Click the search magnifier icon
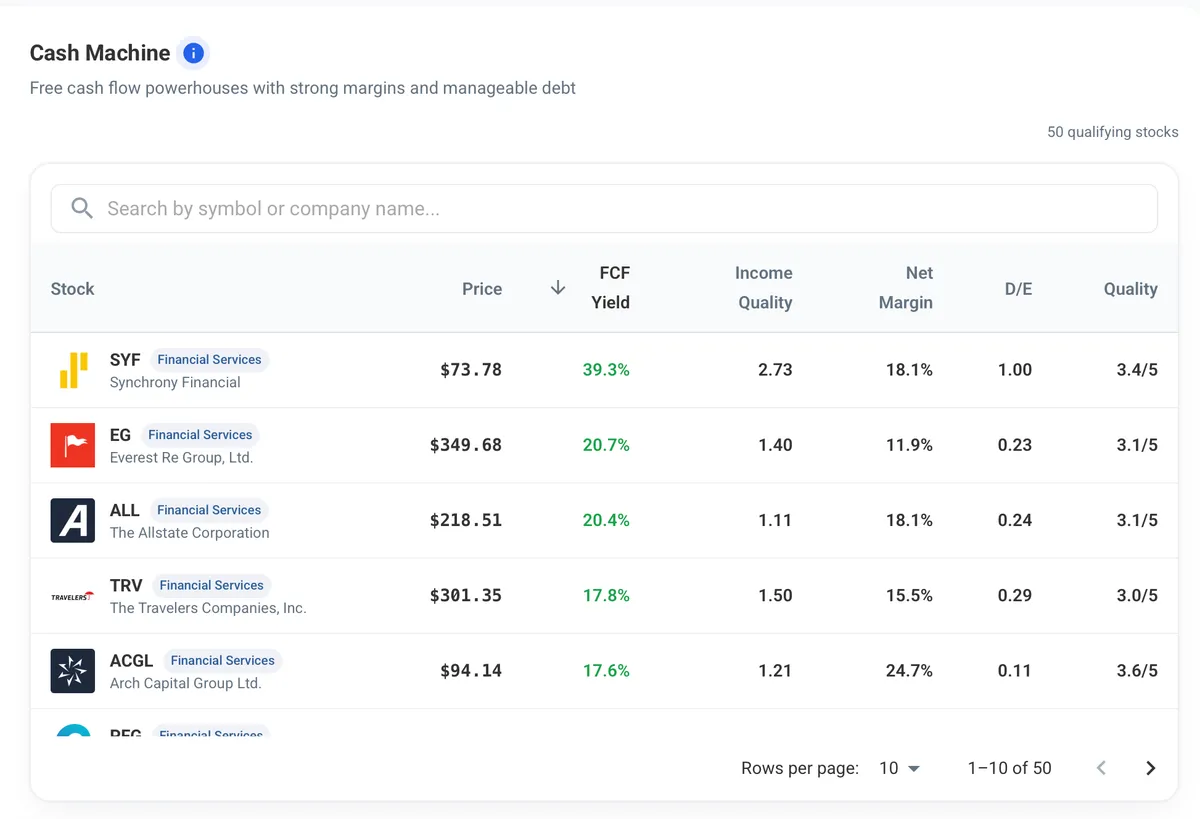 tap(82, 208)
